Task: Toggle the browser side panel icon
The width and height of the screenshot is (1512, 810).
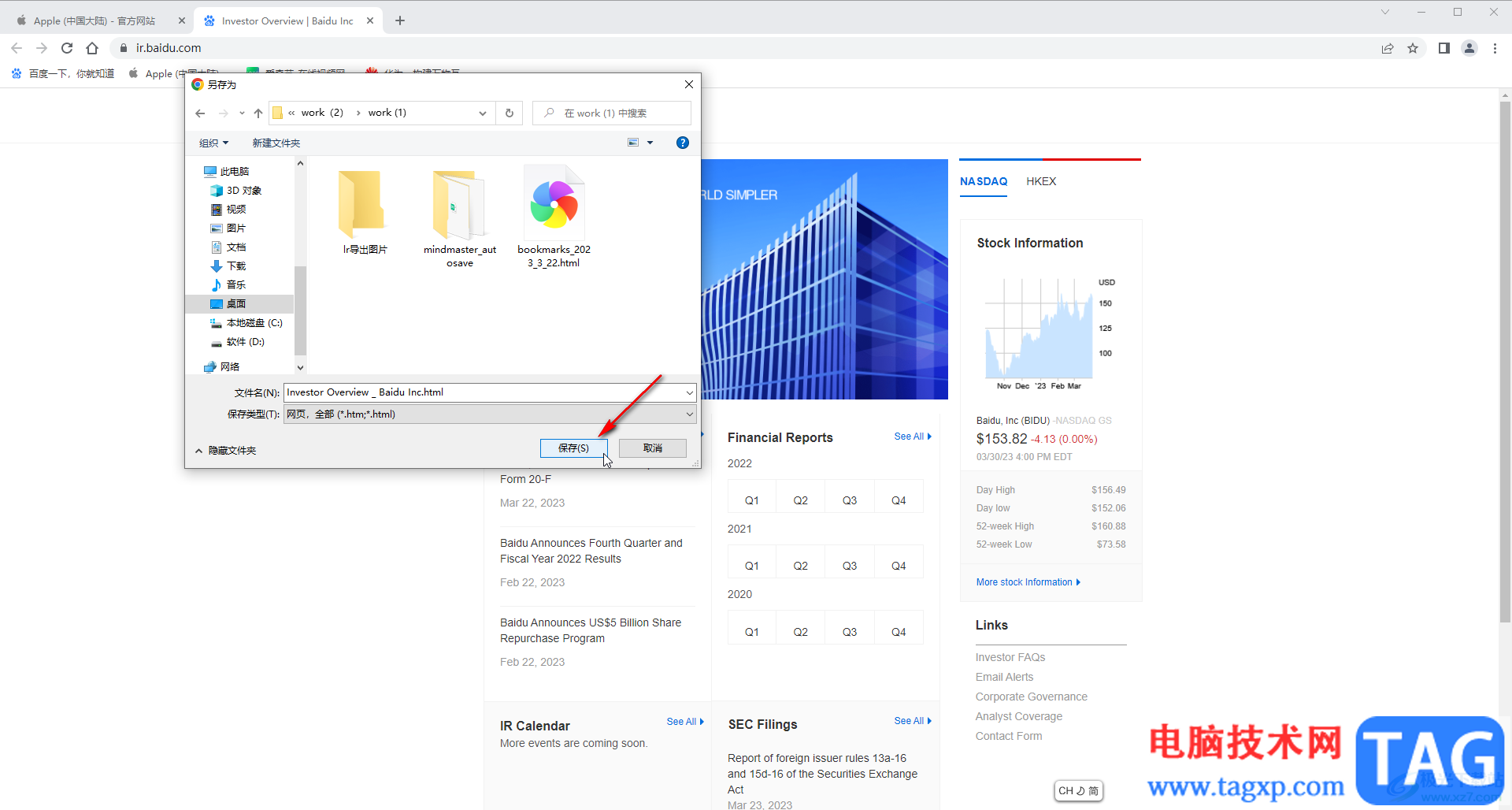Action: click(1443, 48)
